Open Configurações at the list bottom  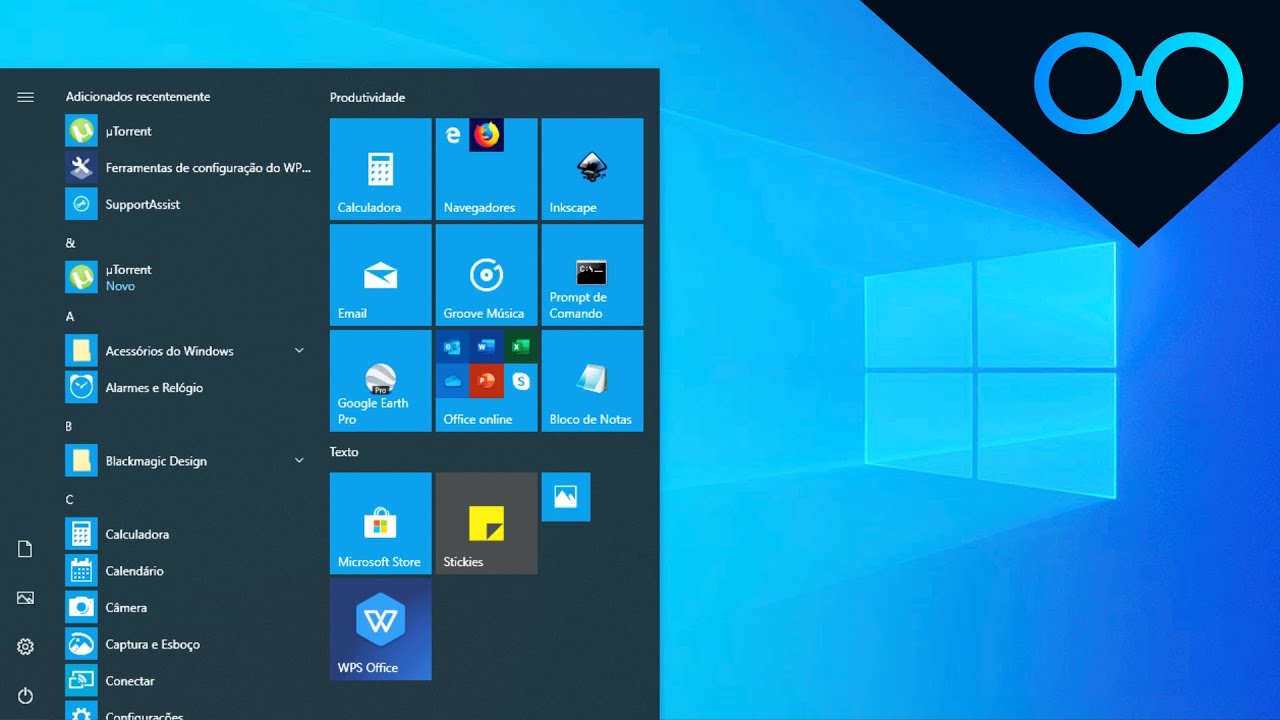click(x=188, y=711)
